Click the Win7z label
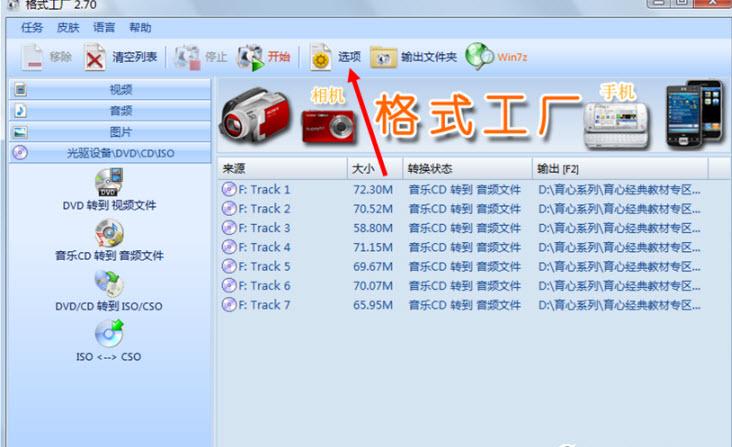Image resolution: width=732 pixels, height=447 pixels. click(x=512, y=57)
